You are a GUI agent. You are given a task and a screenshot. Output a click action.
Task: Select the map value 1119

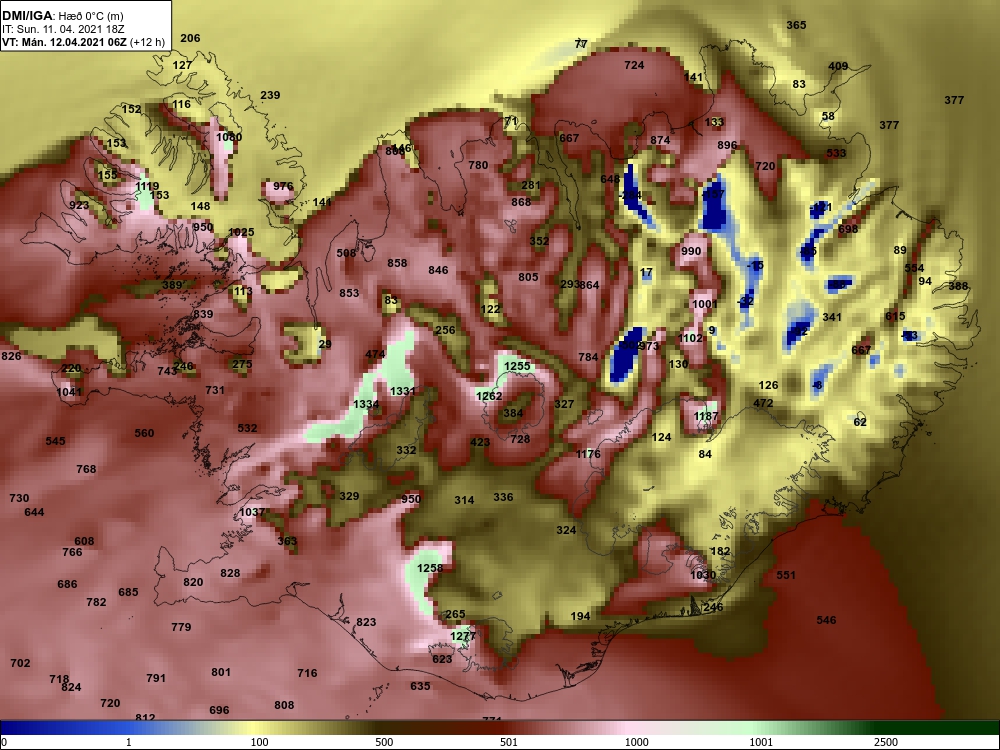click(147, 187)
